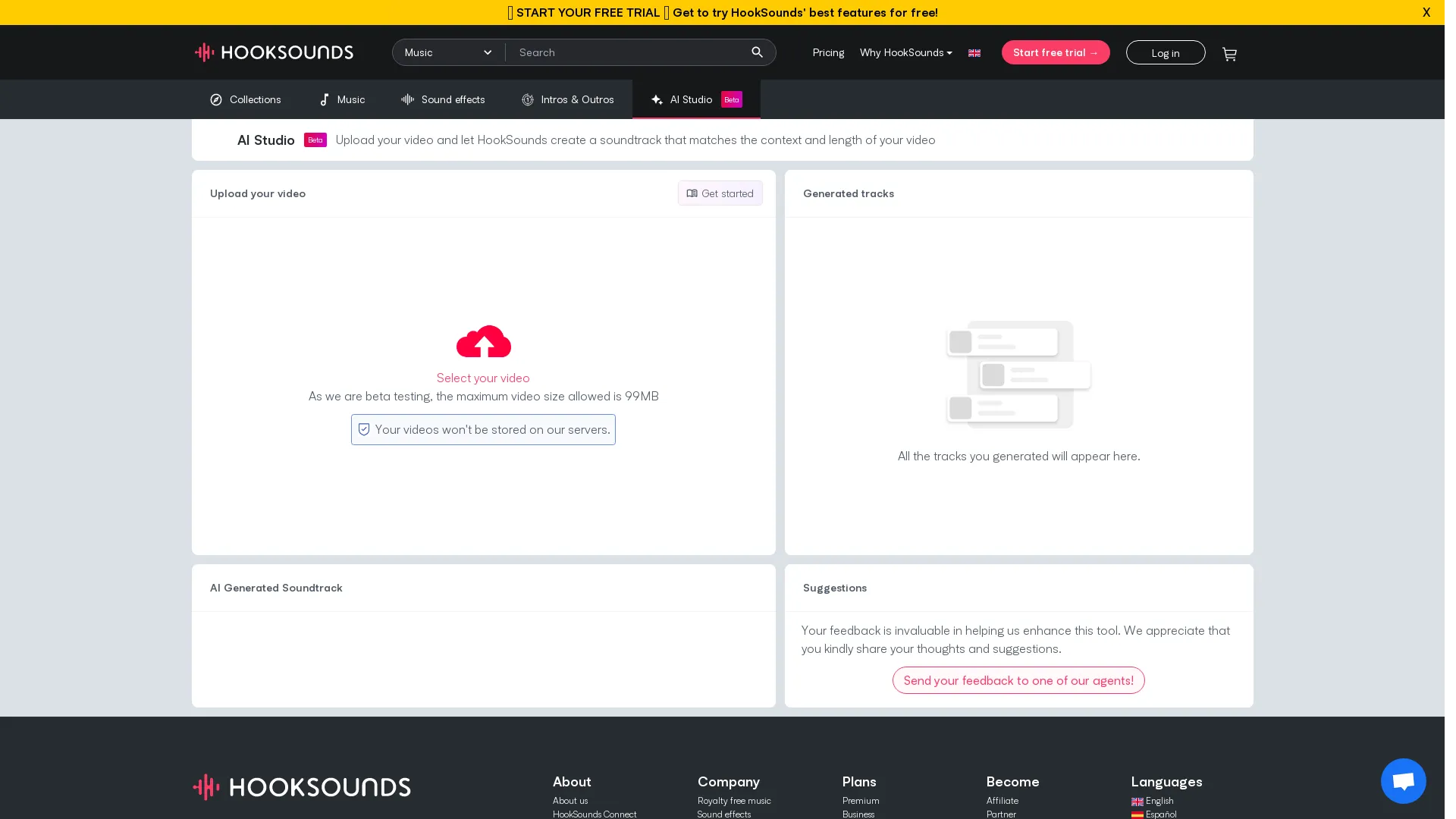The height and width of the screenshot is (819, 1456).
Task: Expand the Why HookSounds menu
Action: click(x=905, y=52)
